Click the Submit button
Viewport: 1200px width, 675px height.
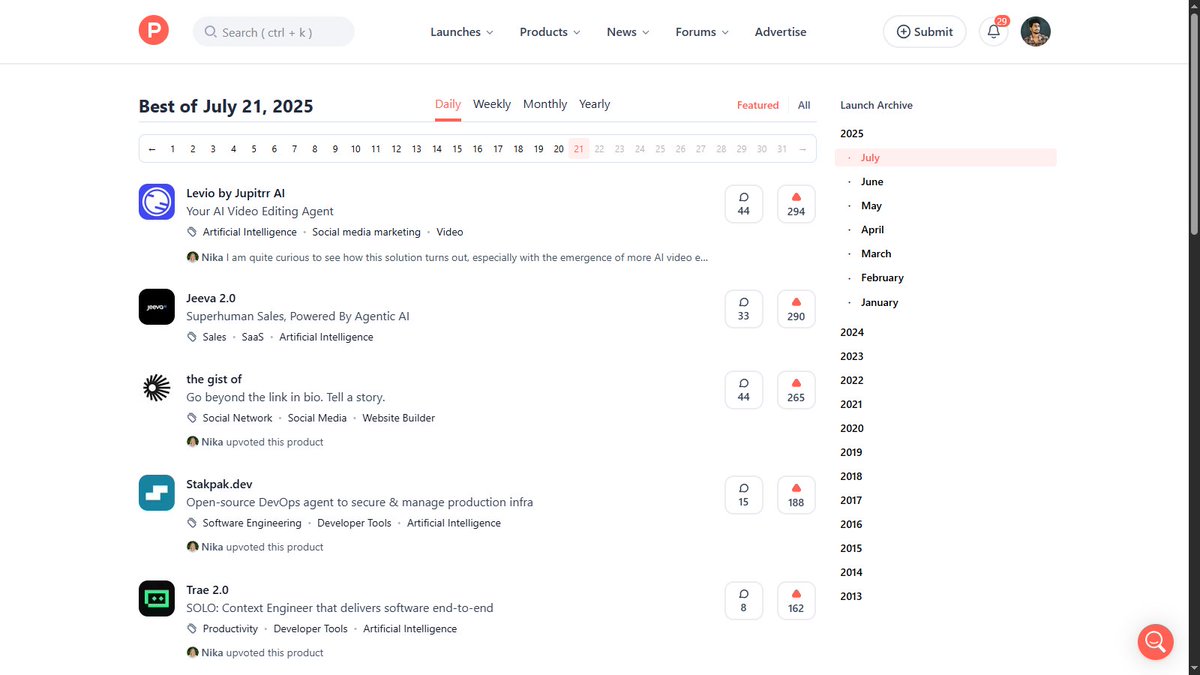coord(925,32)
